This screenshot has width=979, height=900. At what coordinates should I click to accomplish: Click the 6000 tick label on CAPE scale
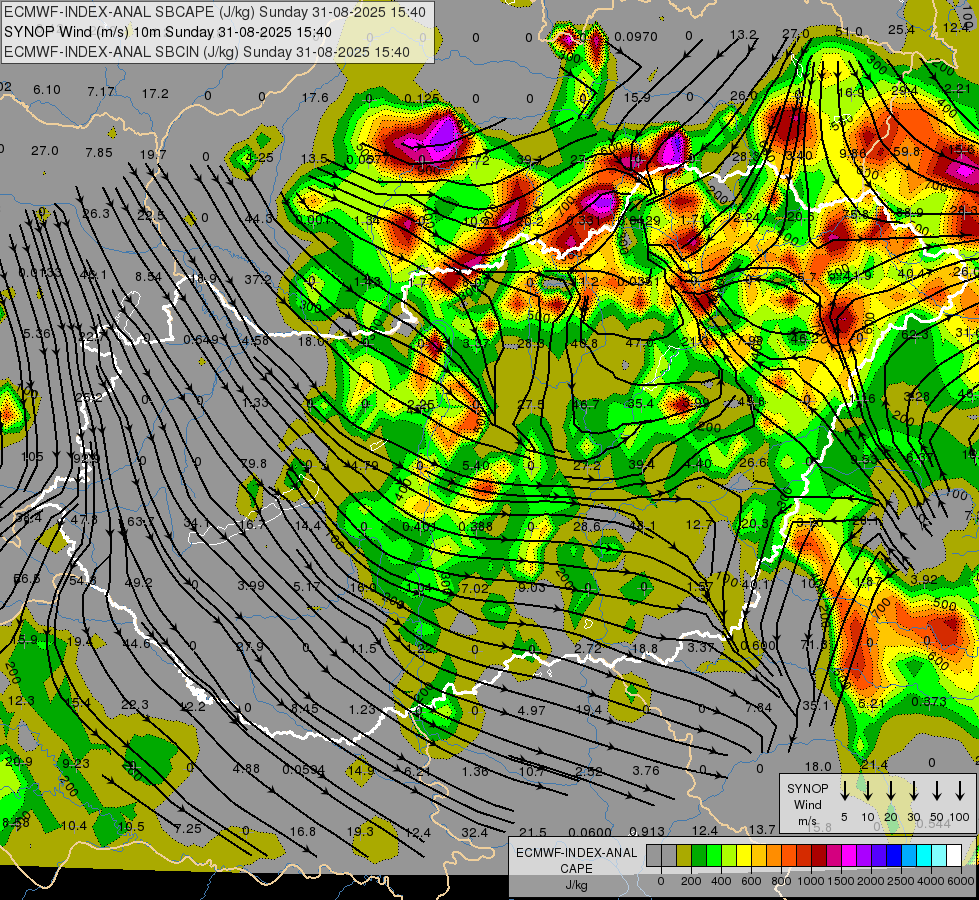(x=961, y=881)
